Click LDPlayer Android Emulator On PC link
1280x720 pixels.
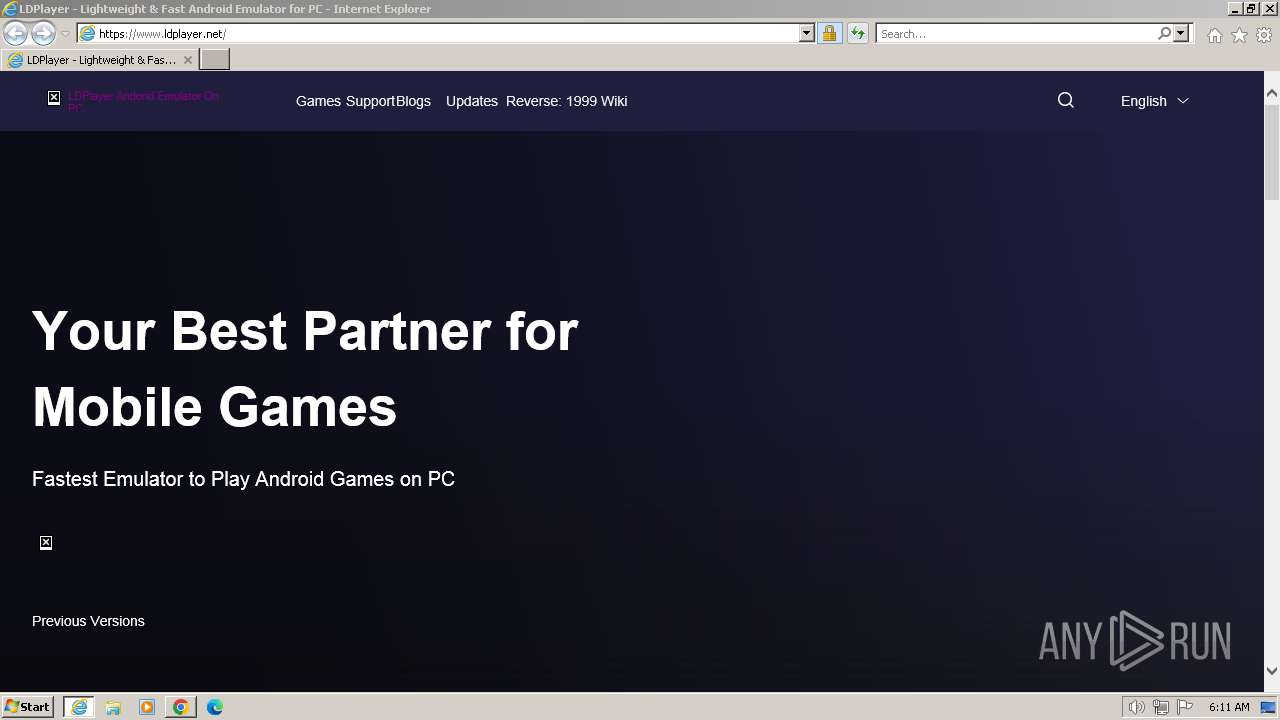point(143,101)
